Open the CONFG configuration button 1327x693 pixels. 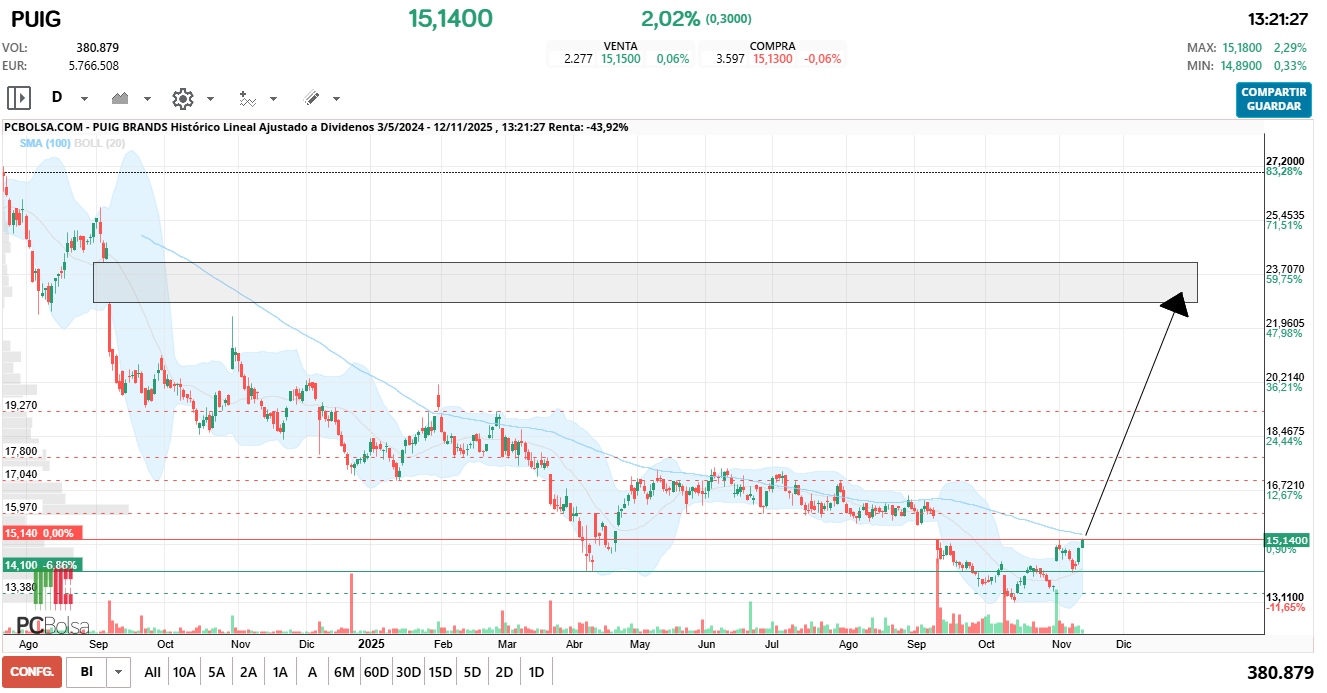(x=31, y=671)
